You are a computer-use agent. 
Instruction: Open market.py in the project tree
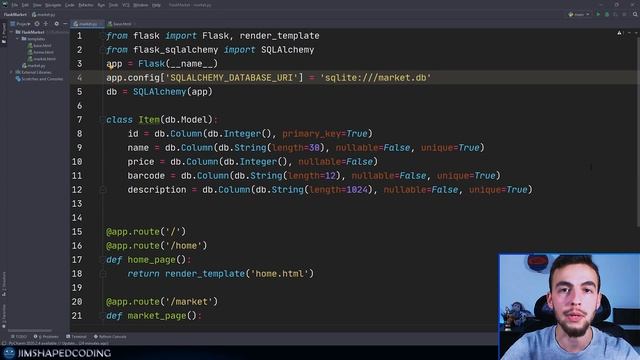[x=34, y=66]
